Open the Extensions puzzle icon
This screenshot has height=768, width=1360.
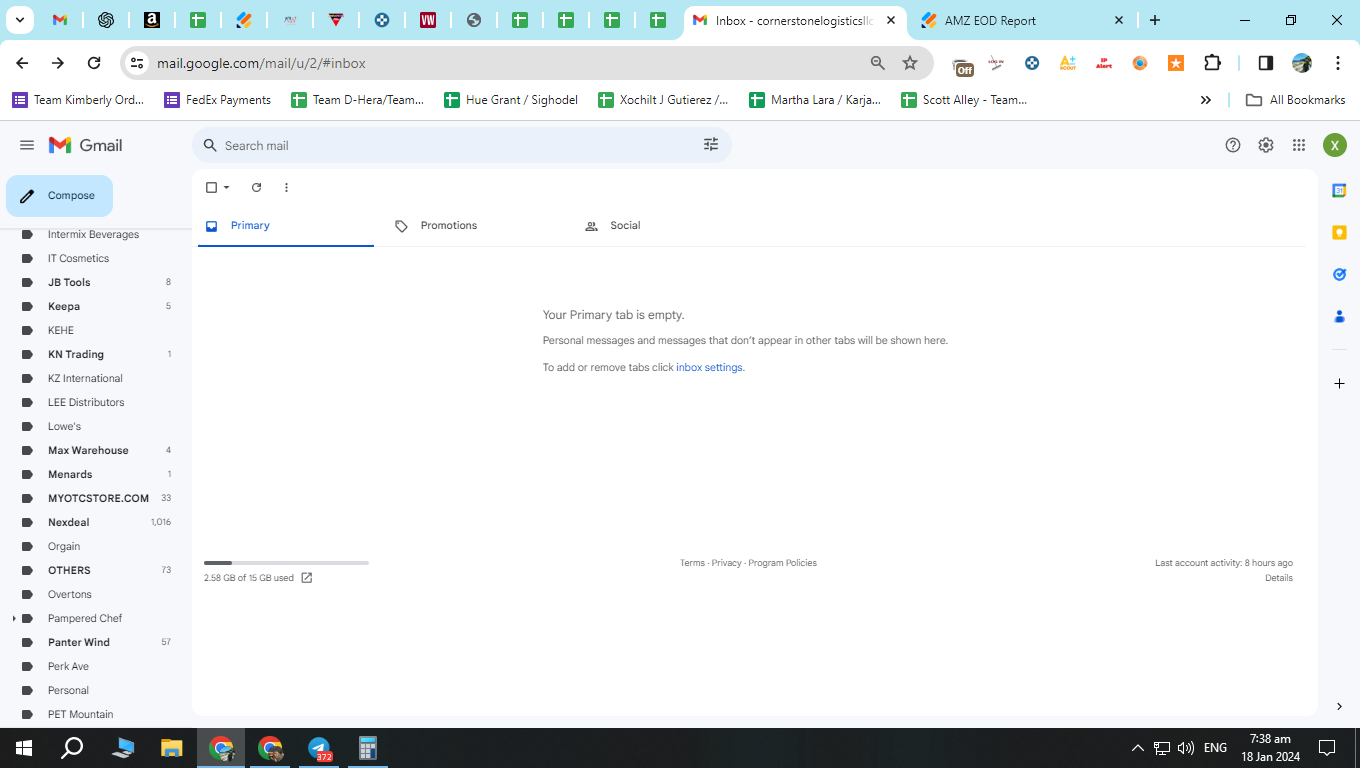tap(1212, 63)
